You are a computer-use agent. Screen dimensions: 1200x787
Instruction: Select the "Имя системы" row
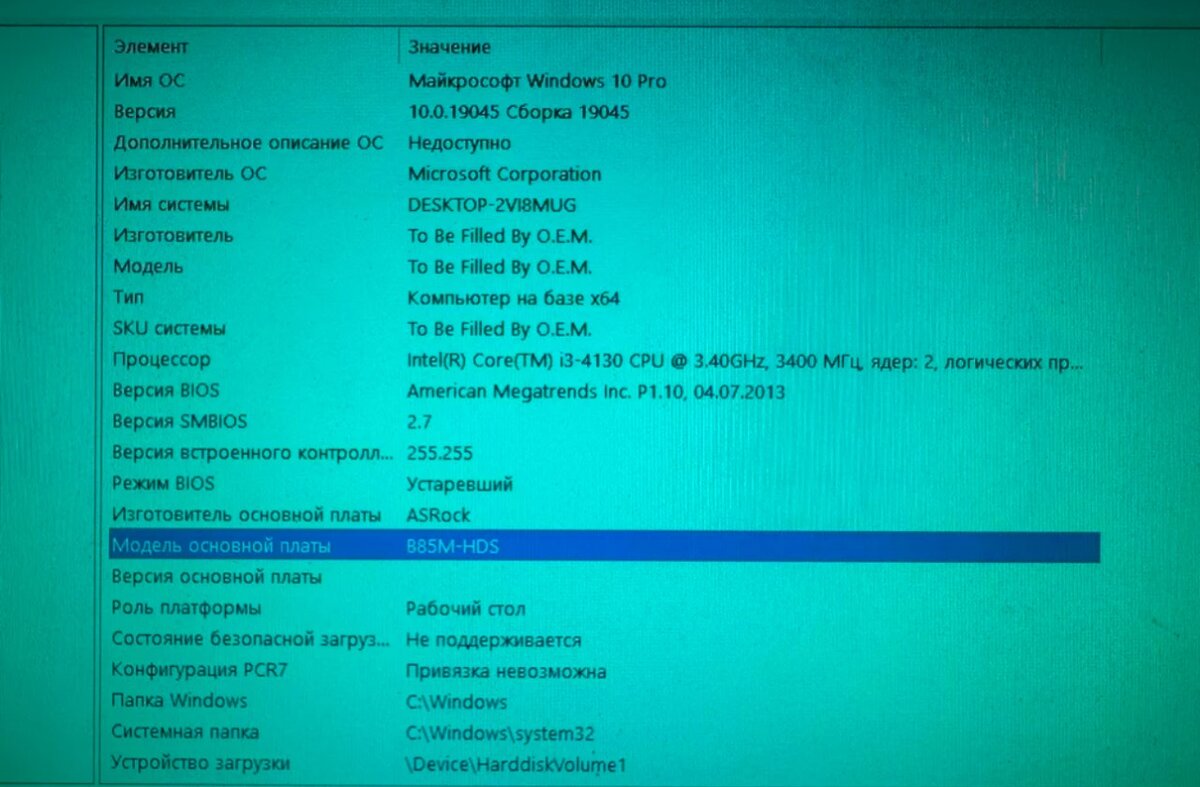[x=171, y=205]
